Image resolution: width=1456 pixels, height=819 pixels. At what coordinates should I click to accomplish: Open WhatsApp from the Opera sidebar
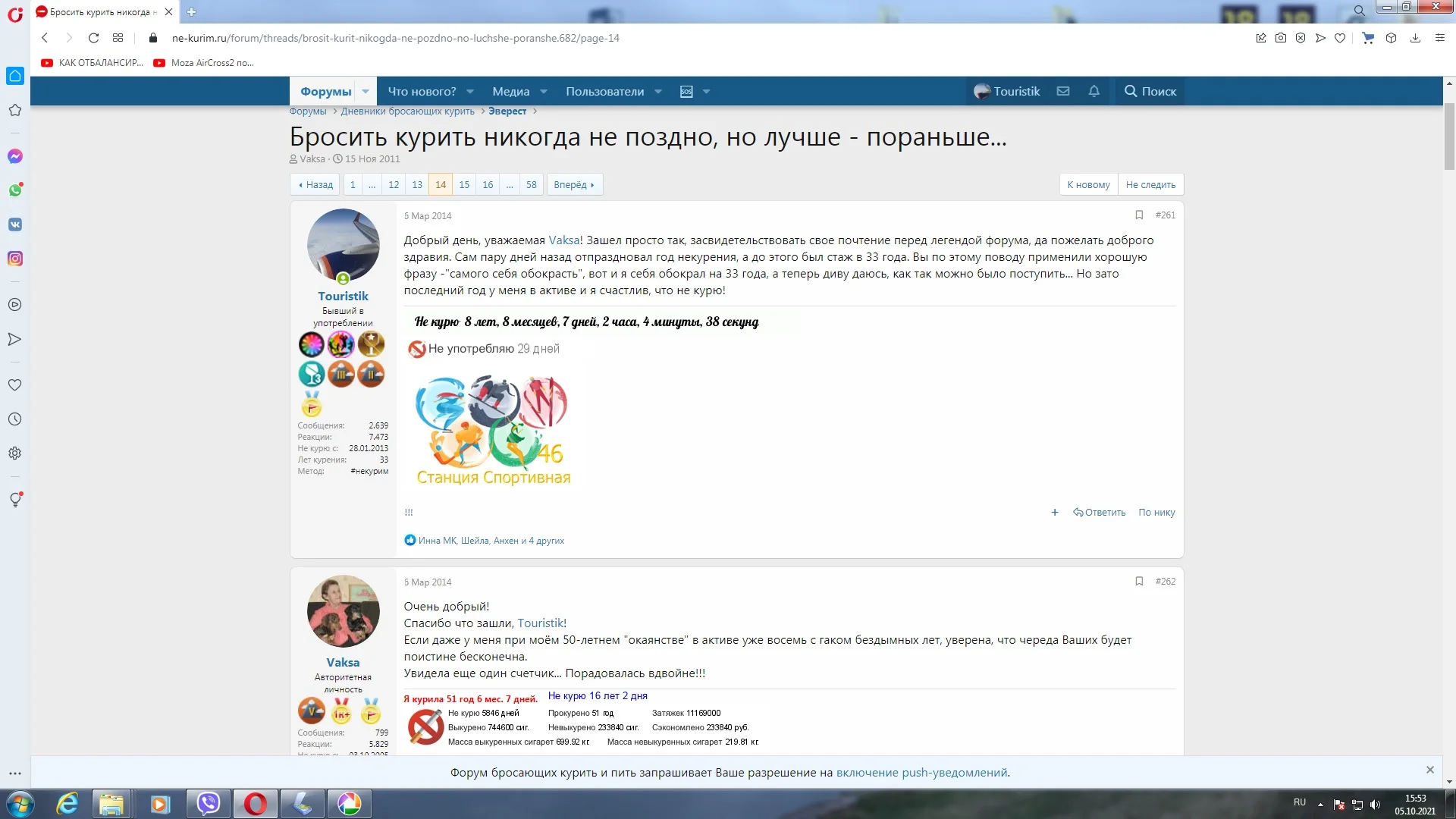15,190
